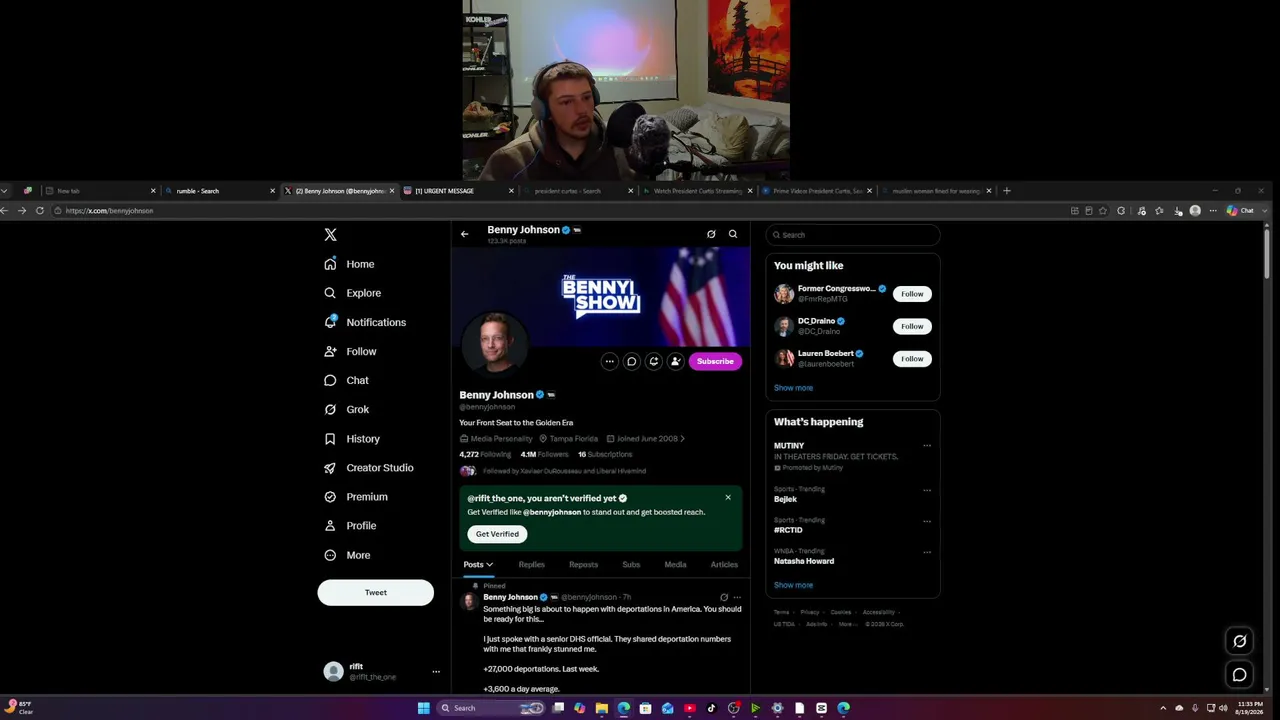Open options for the MUTINY promoted trend

click(927, 446)
